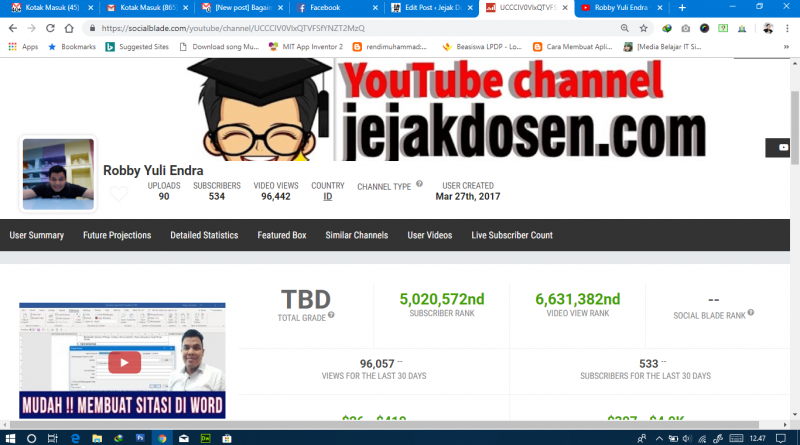
Task: Open Photoshop from the taskbar
Action: pyautogui.click(x=140, y=438)
